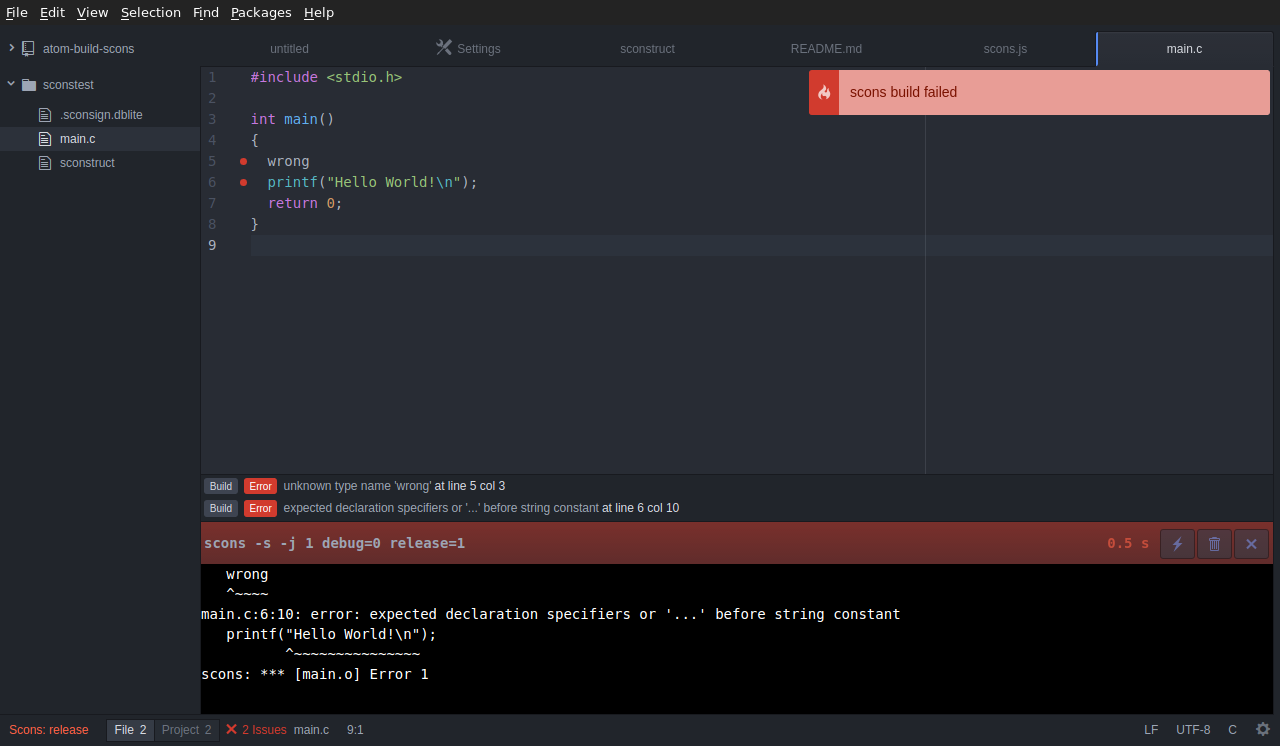The image size is (1280, 746).
Task: Click the main.c:6:10 error output line
Action: [551, 614]
